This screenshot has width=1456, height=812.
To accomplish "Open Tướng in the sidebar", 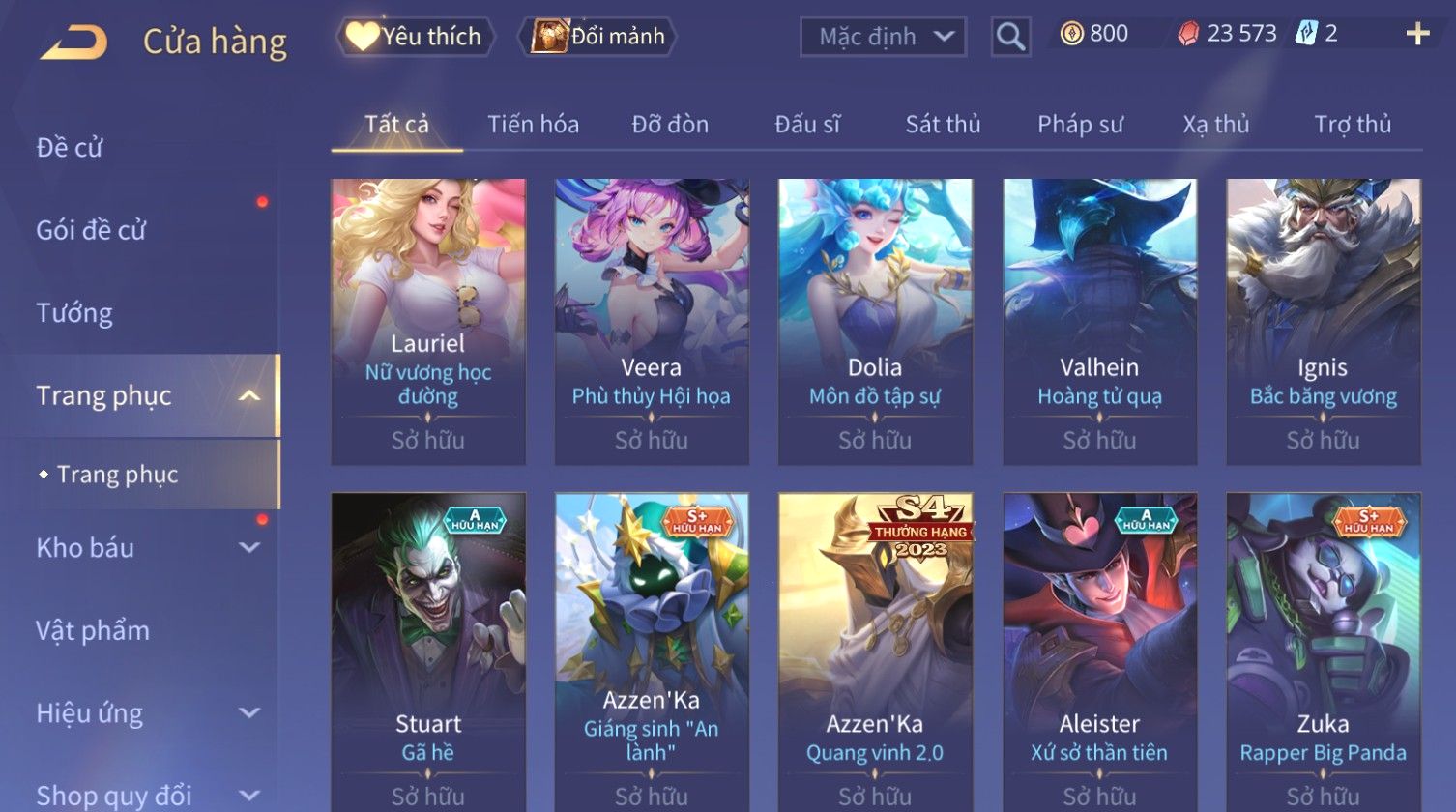I will tap(74, 313).
